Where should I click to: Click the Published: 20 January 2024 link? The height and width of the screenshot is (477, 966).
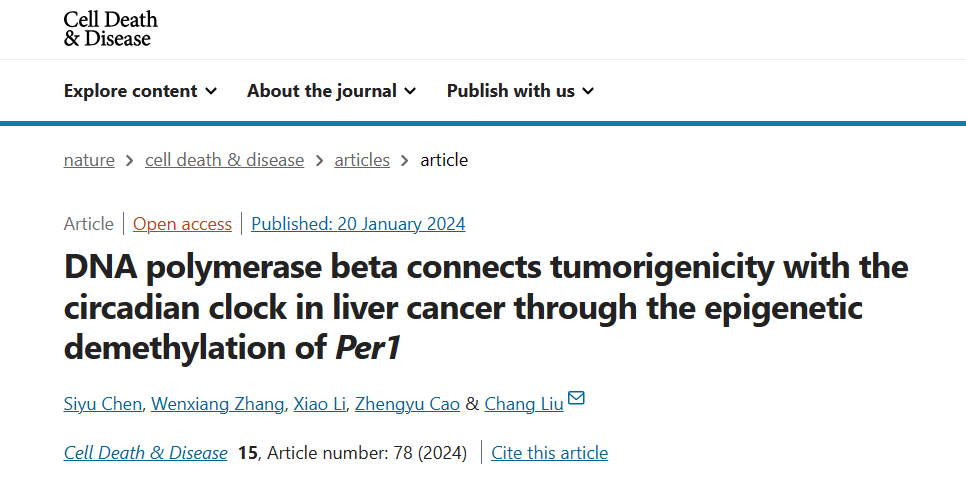coord(358,224)
